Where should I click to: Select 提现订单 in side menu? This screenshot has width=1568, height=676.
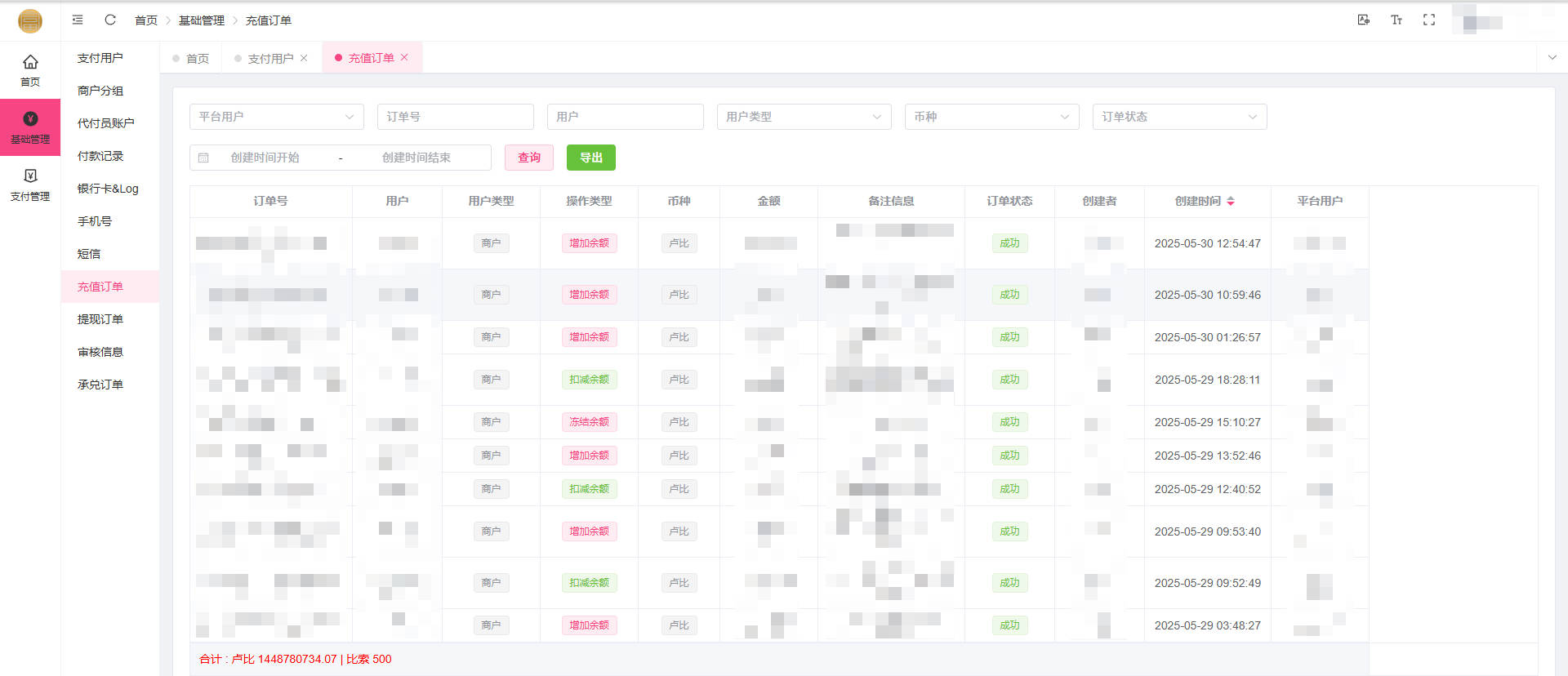point(100,319)
